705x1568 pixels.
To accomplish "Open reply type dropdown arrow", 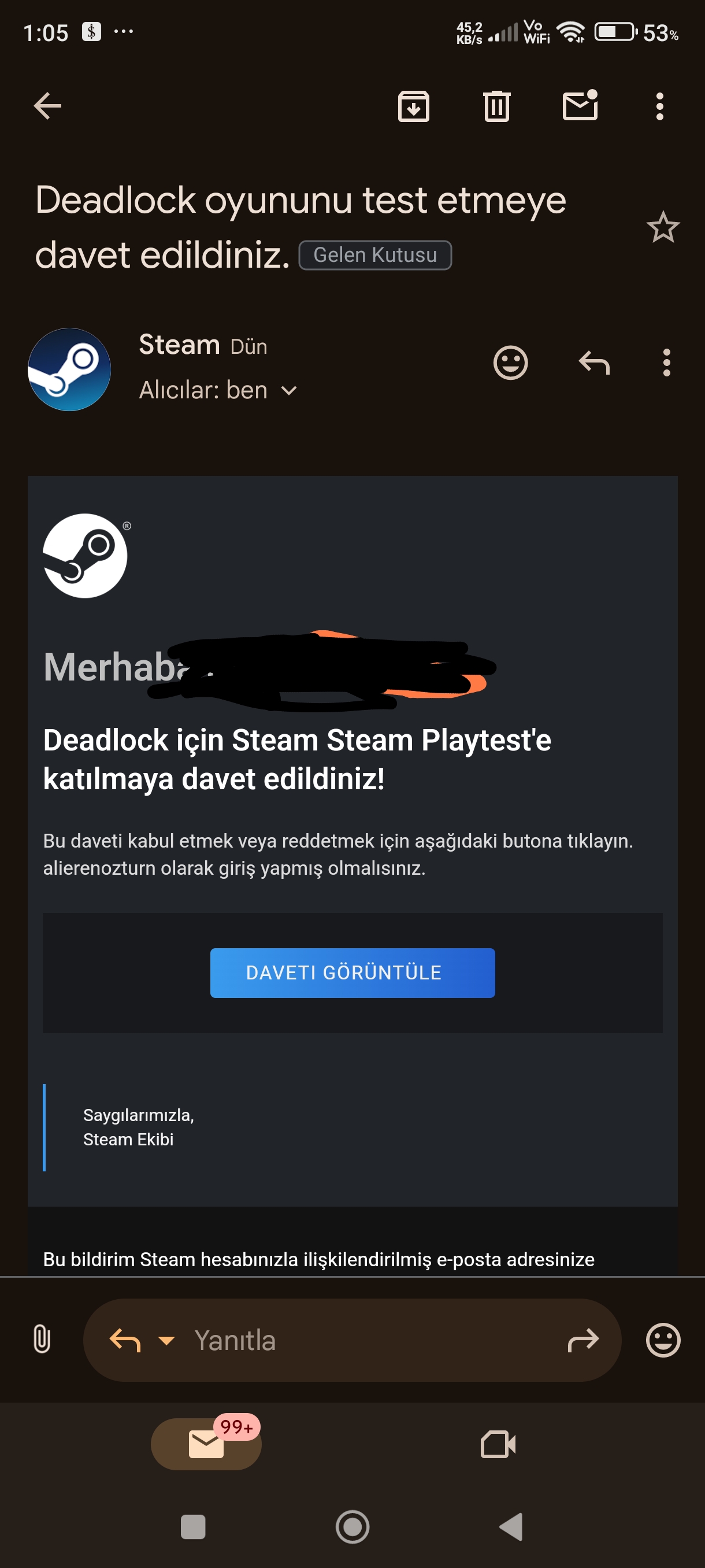I will [x=166, y=1340].
